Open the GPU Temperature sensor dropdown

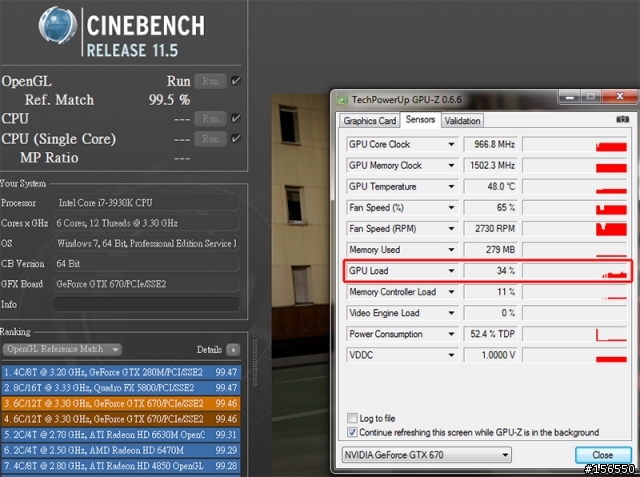pyautogui.click(x=451, y=186)
